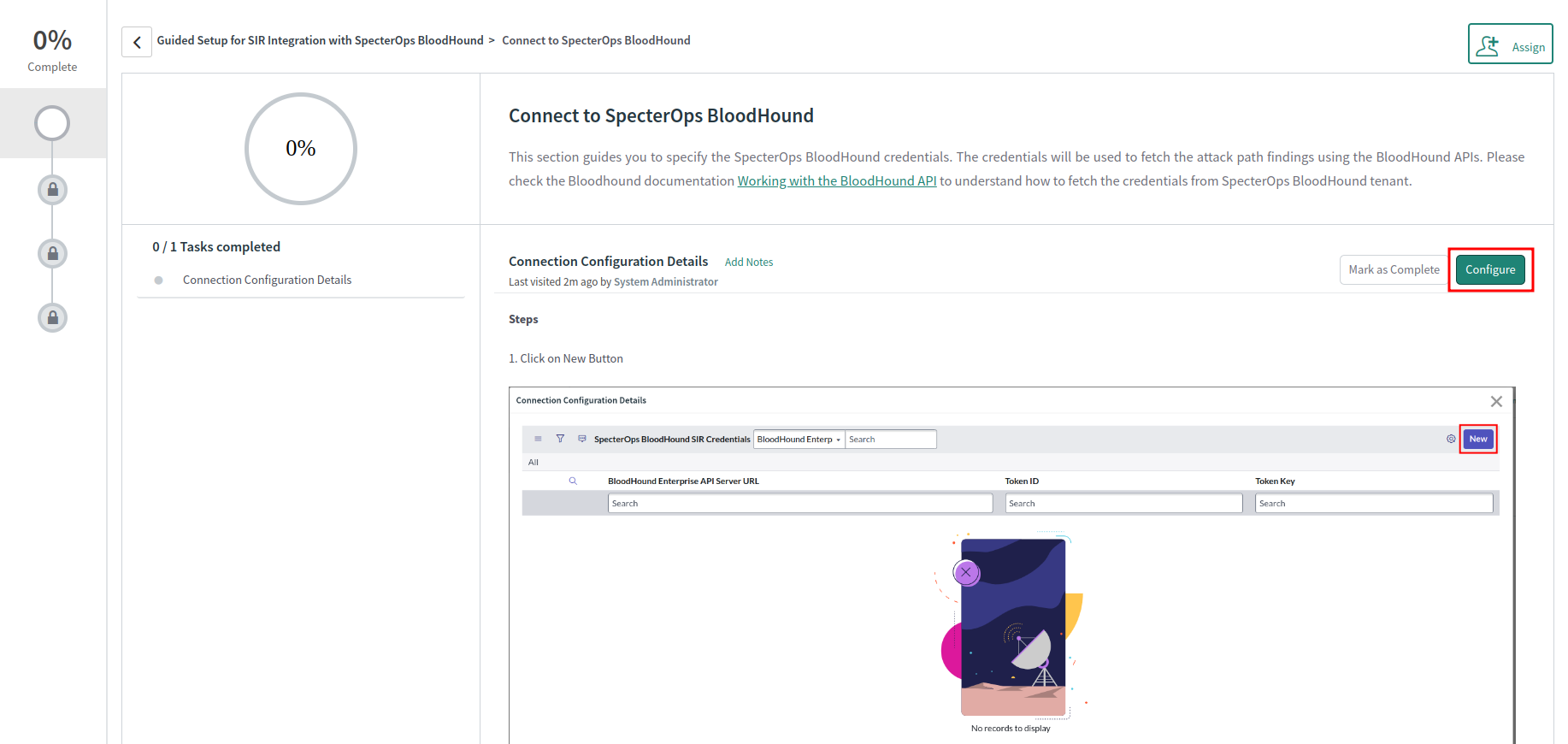1568x744 pixels.
Task: Click the No records to display caption
Action: 1011,729
